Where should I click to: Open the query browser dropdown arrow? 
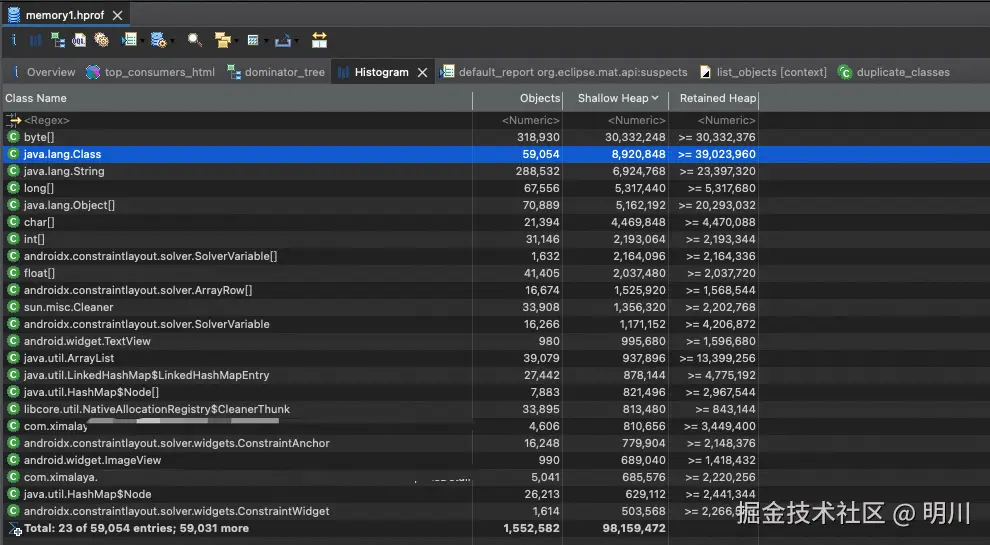(173, 42)
